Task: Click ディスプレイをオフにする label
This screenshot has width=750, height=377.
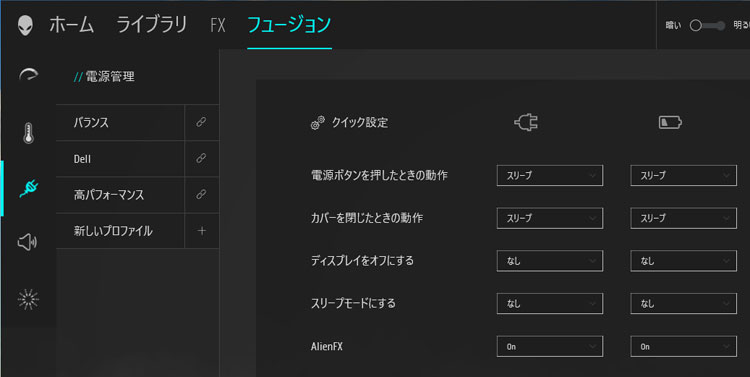Action: (x=362, y=261)
